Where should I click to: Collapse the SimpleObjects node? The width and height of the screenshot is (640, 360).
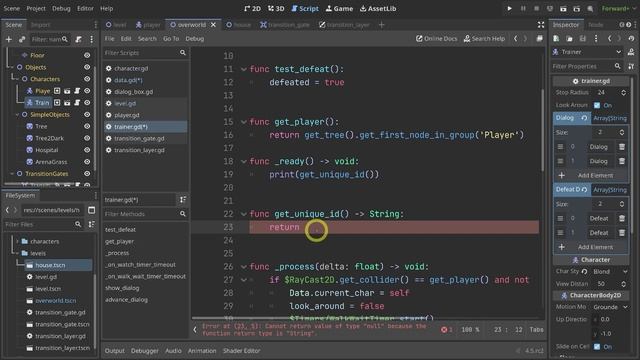pos(17,115)
